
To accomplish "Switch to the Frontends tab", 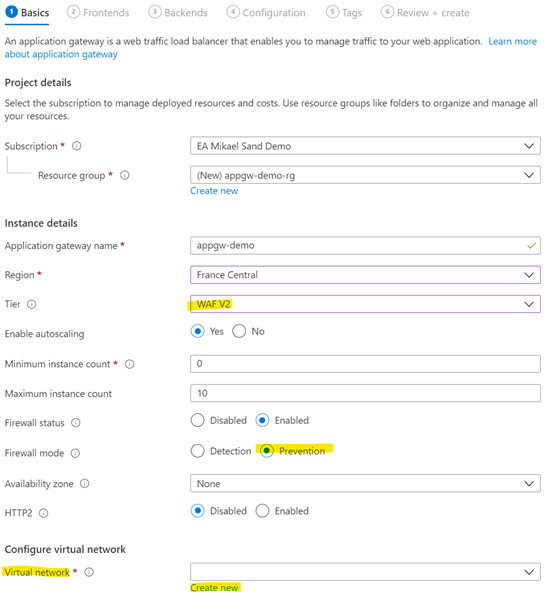I will (98, 13).
